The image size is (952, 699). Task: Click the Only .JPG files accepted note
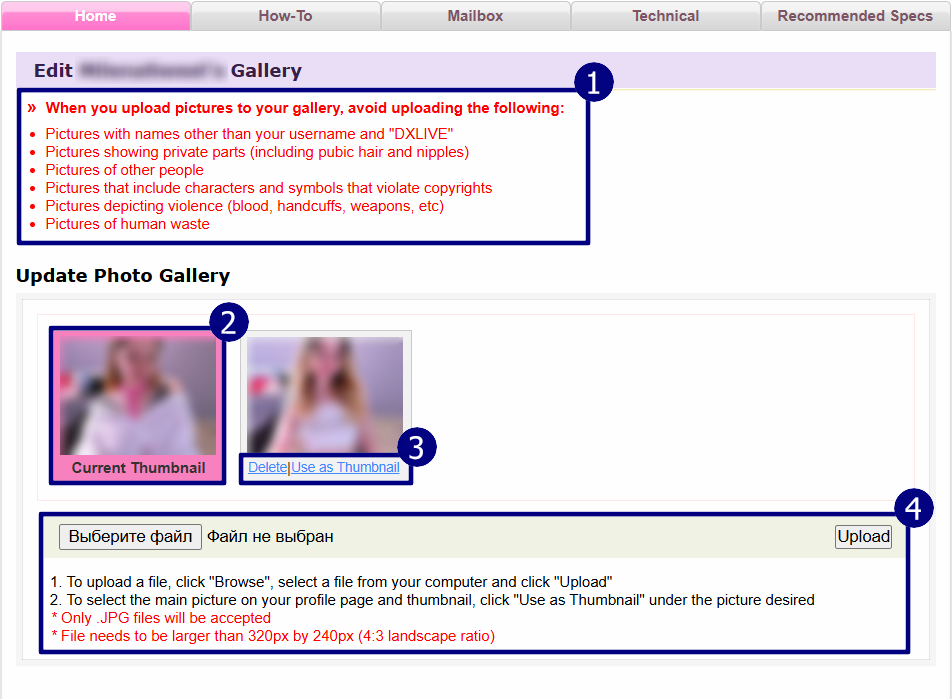coord(161,618)
